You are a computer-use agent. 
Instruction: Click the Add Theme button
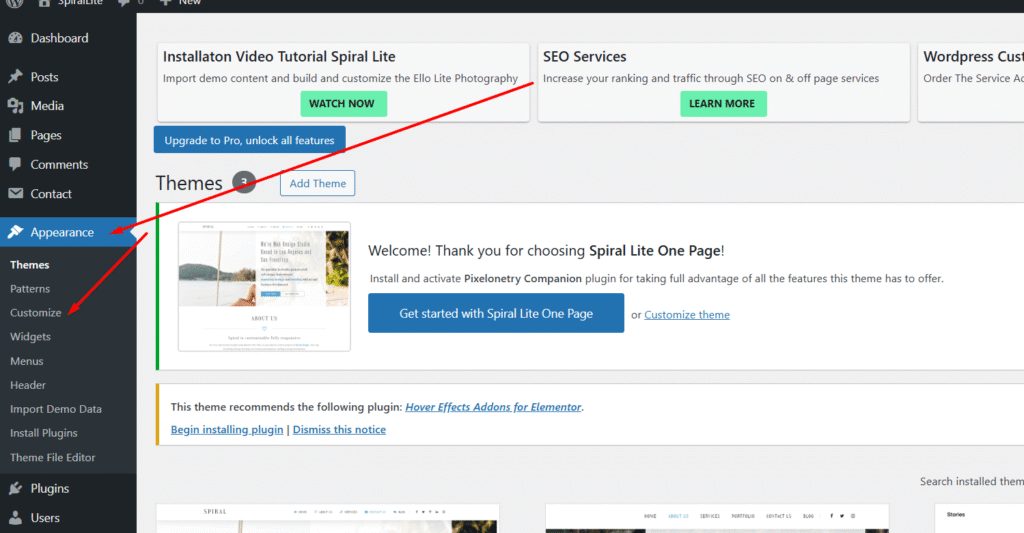[317, 184]
